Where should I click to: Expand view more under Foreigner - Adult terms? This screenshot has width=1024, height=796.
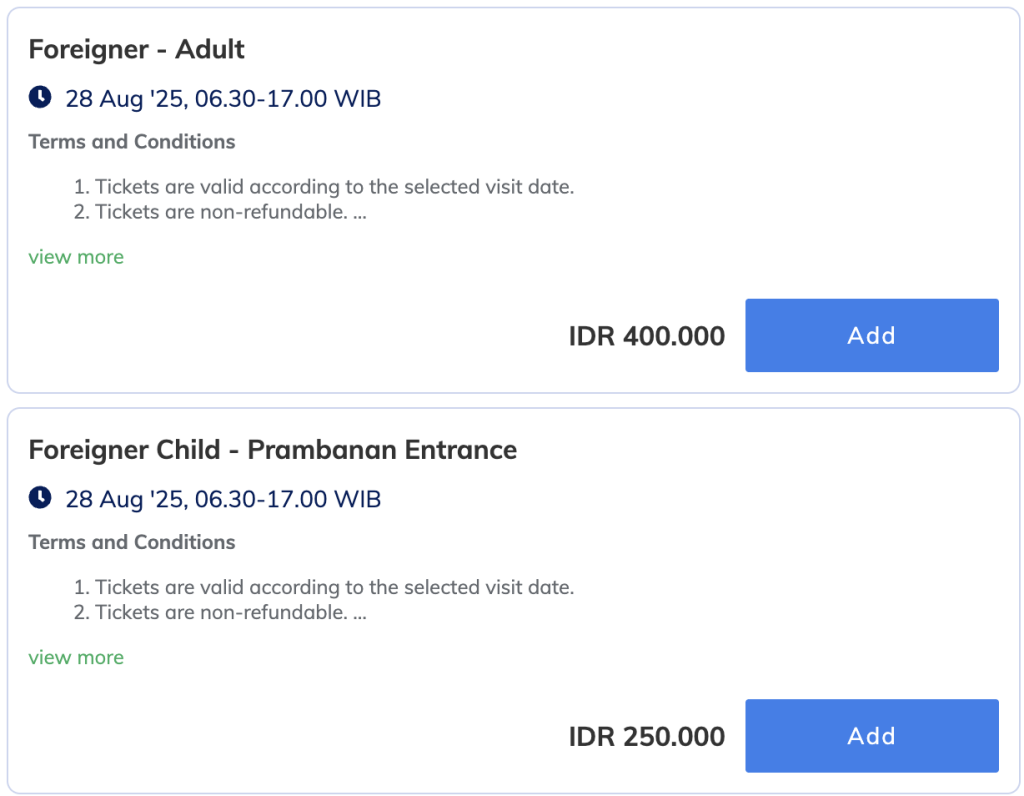pyautogui.click(x=76, y=257)
